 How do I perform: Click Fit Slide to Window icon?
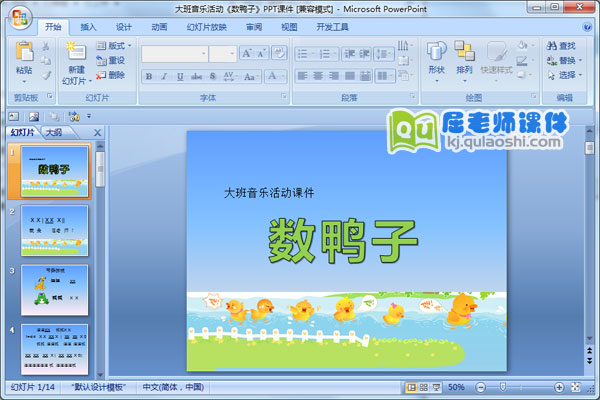click(576, 387)
